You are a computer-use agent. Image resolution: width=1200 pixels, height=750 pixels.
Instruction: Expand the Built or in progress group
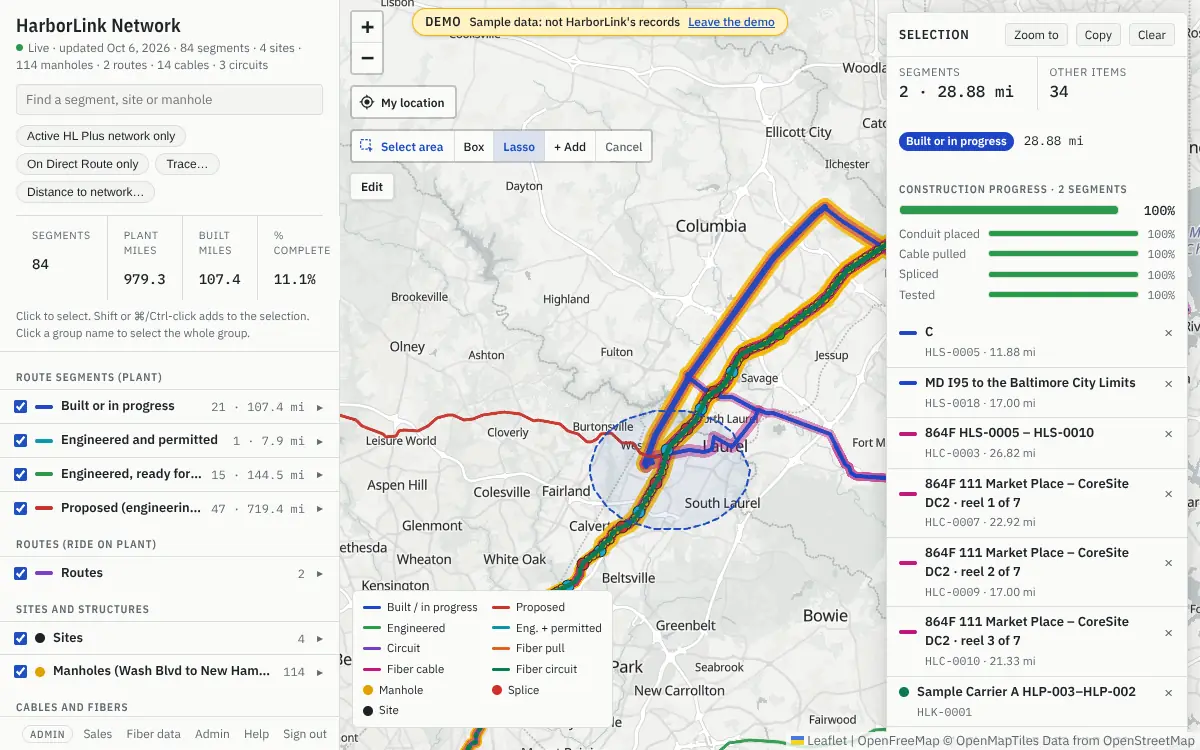(x=320, y=407)
